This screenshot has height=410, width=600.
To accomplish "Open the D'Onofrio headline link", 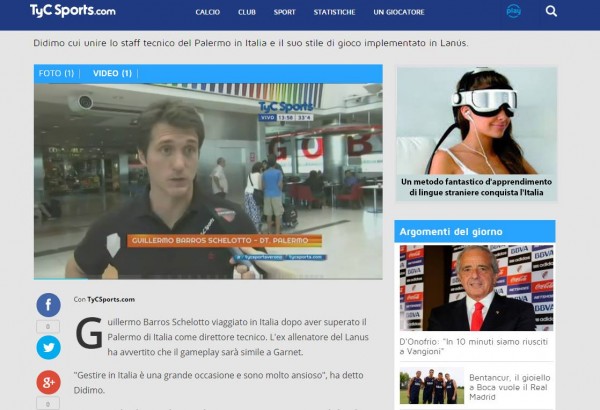I will point(476,348).
